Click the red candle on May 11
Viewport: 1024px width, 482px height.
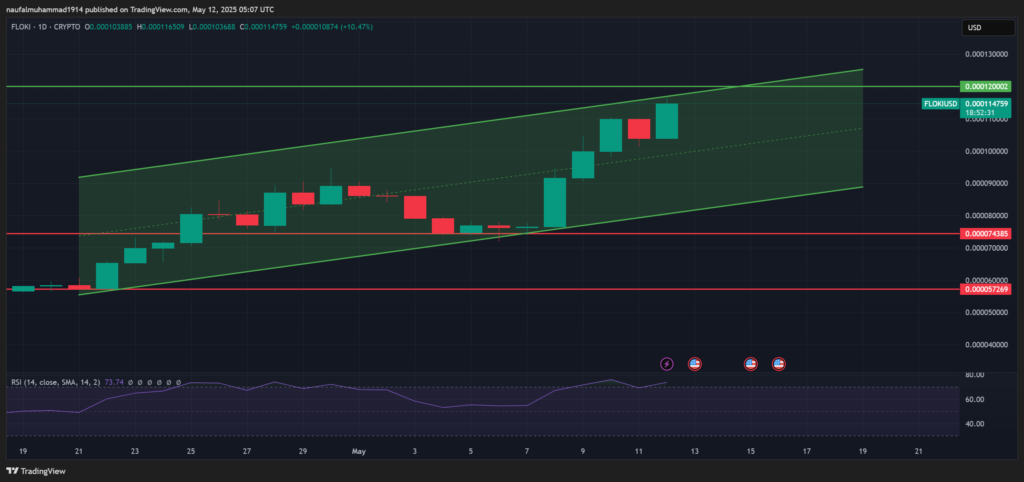click(x=639, y=129)
